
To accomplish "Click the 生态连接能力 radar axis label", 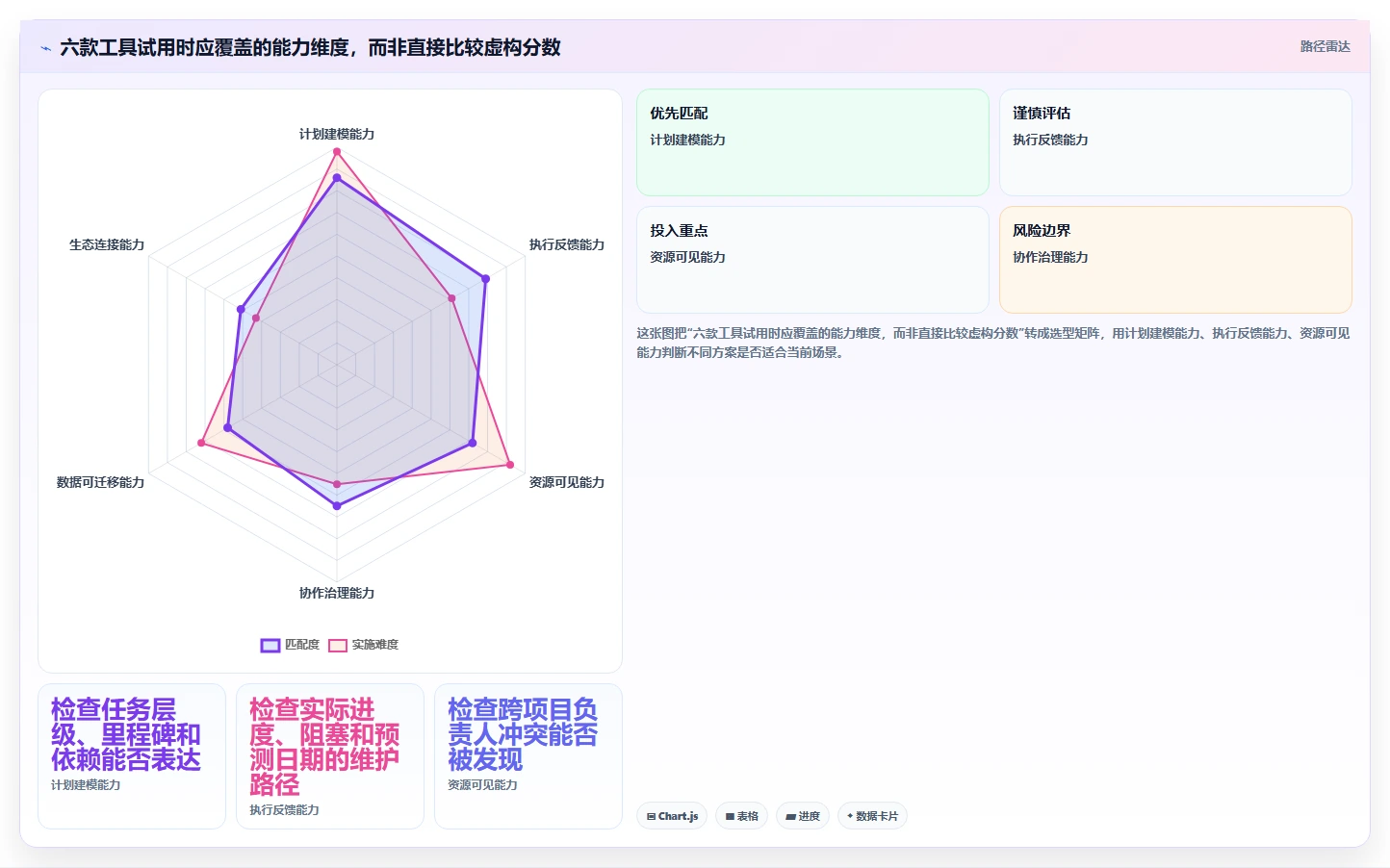I will click(x=107, y=244).
